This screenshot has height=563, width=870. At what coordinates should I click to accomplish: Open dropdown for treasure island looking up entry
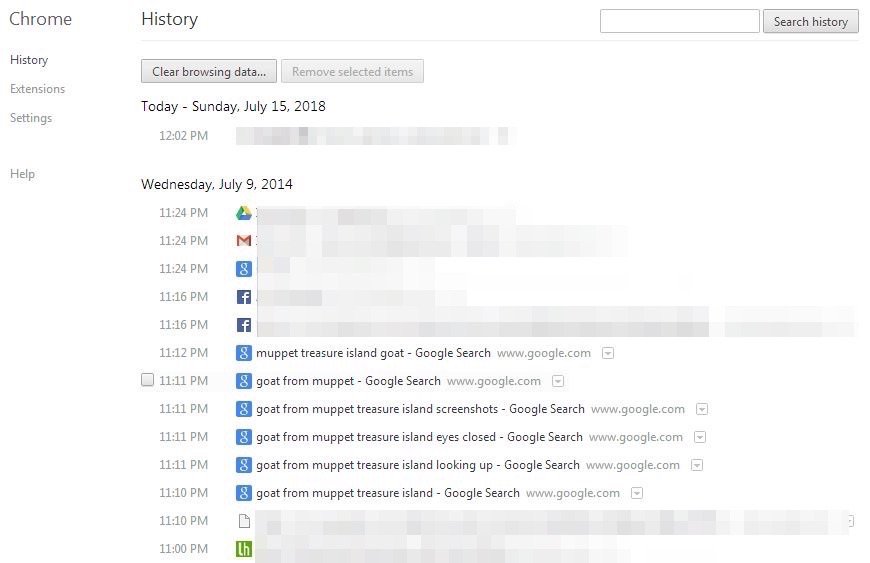coord(697,465)
